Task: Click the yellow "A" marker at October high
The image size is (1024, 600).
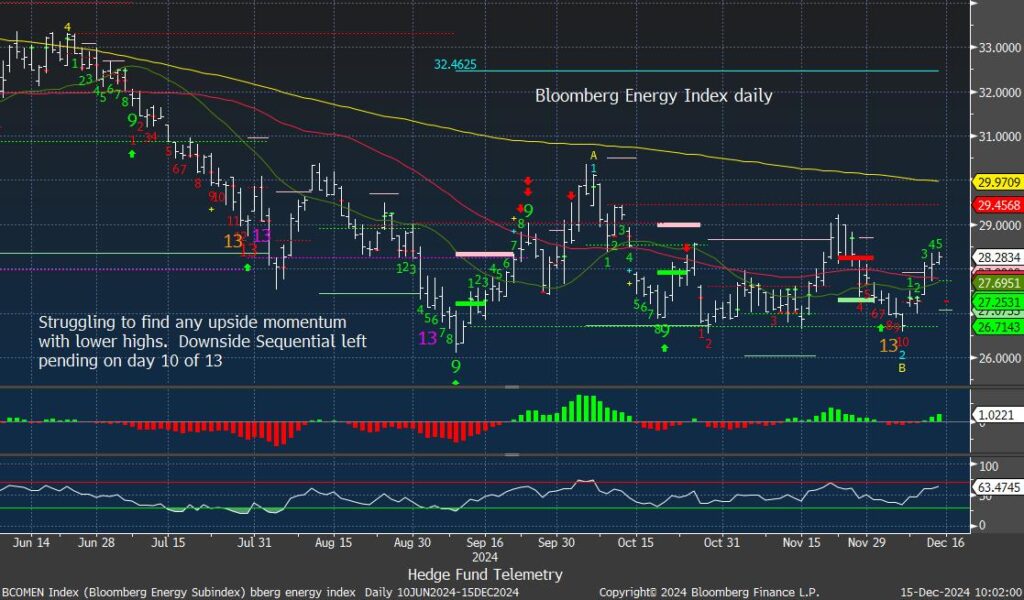Action: [x=594, y=155]
